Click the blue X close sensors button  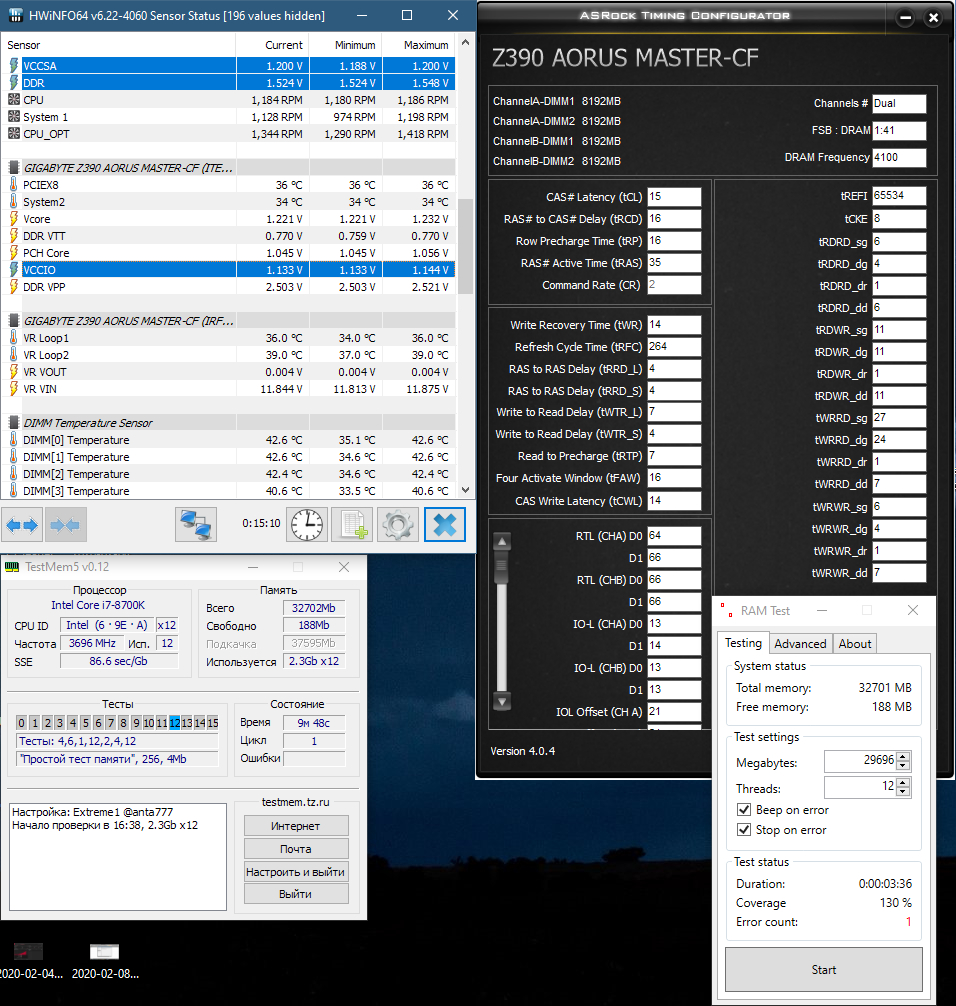coord(445,525)
